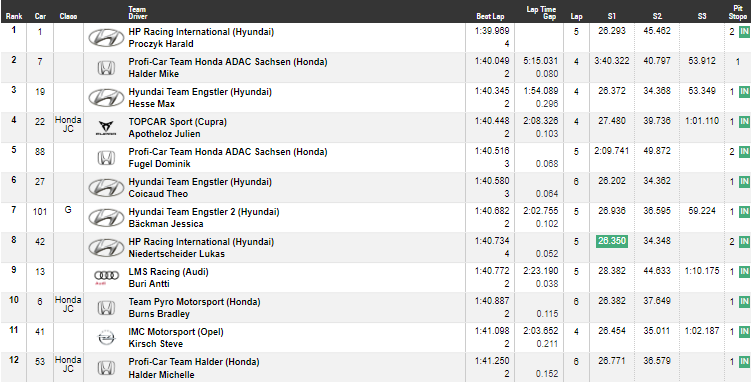
Task: Click Lap Time Gap column header
Action: click(541, 12)
